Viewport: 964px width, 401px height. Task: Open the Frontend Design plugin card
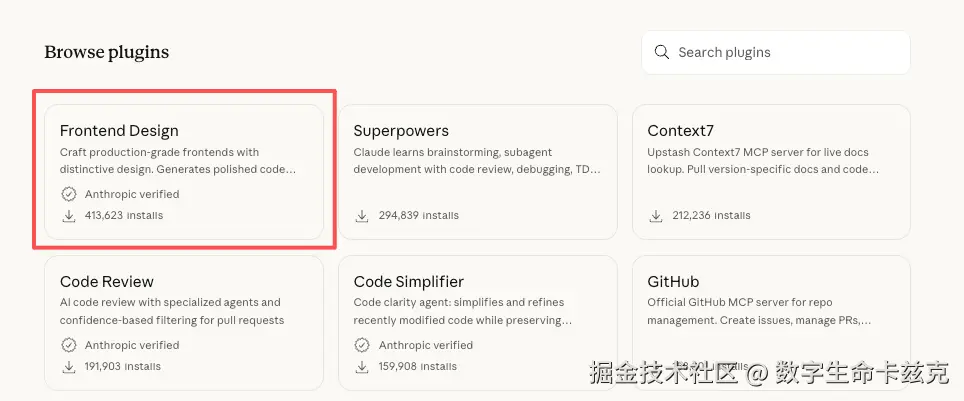pos(184,170)
